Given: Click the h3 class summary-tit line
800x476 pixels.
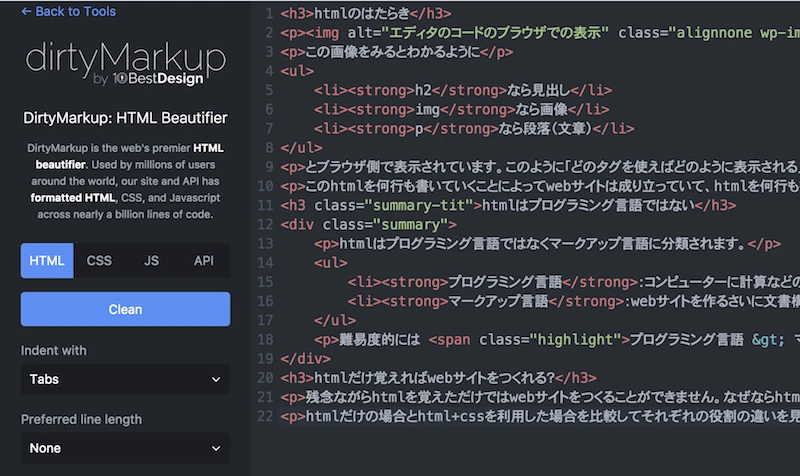Looking at the screenshot, I should (508, 205).
